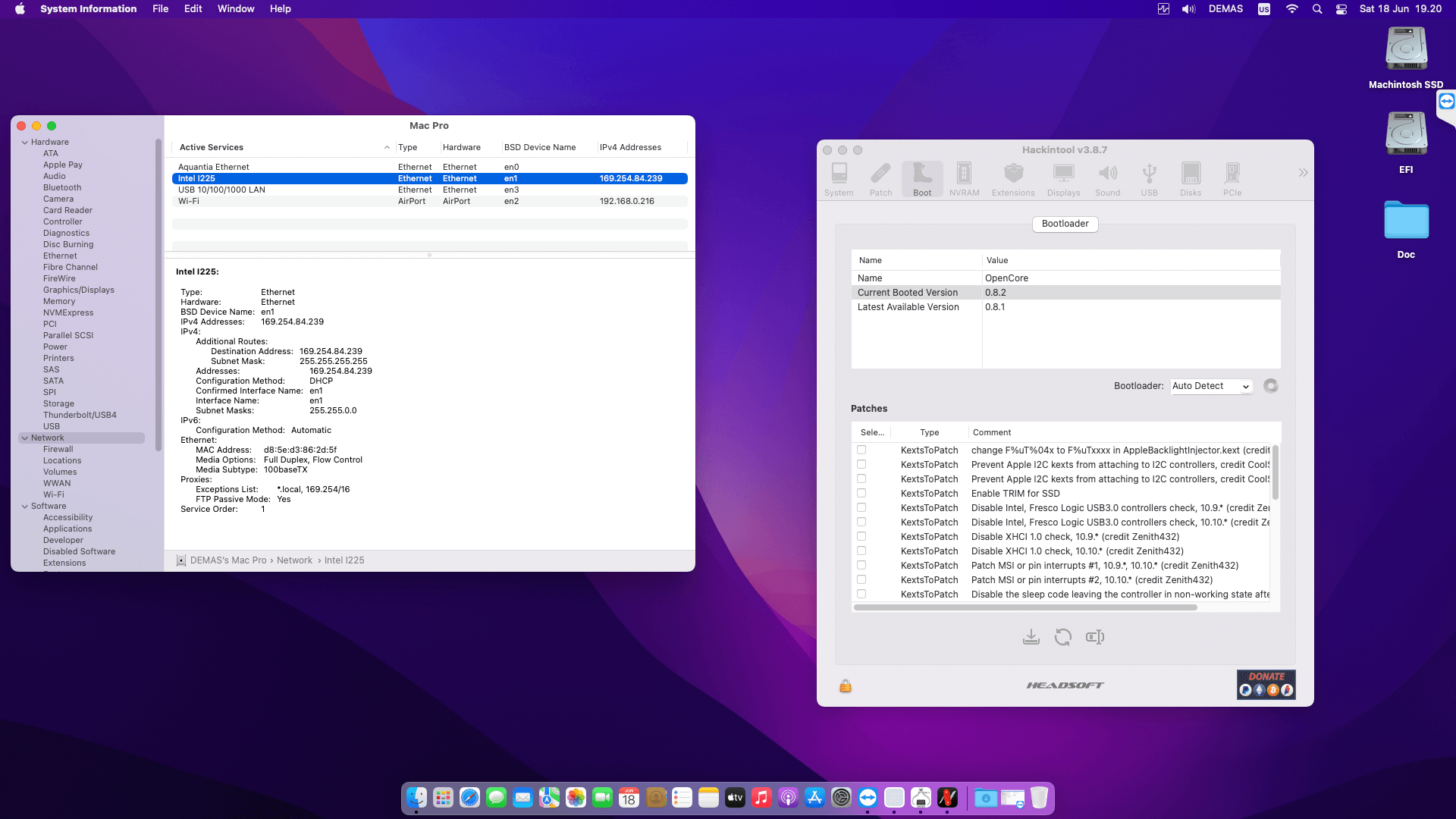This screenshot has width=1456, height=819.
Task: Click the download patches icon
Action: 1031,637
